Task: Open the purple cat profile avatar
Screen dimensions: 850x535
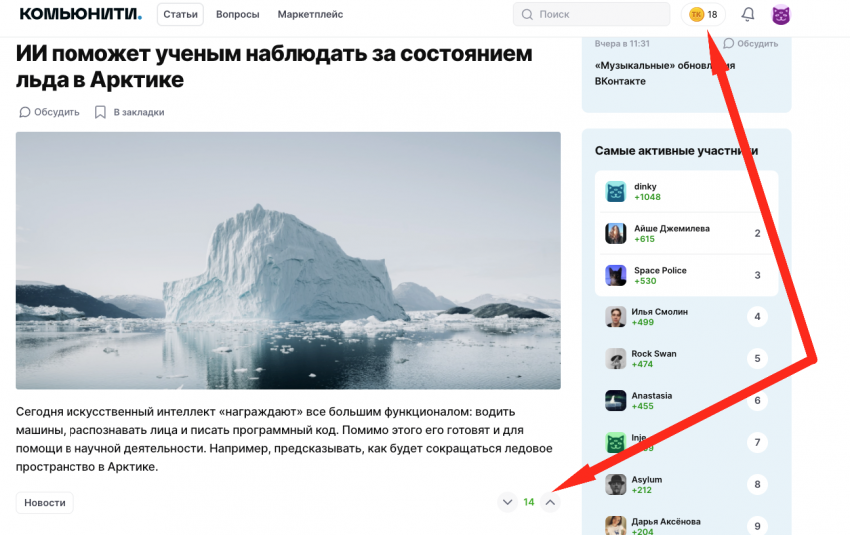Action: (x=781, y=15)
